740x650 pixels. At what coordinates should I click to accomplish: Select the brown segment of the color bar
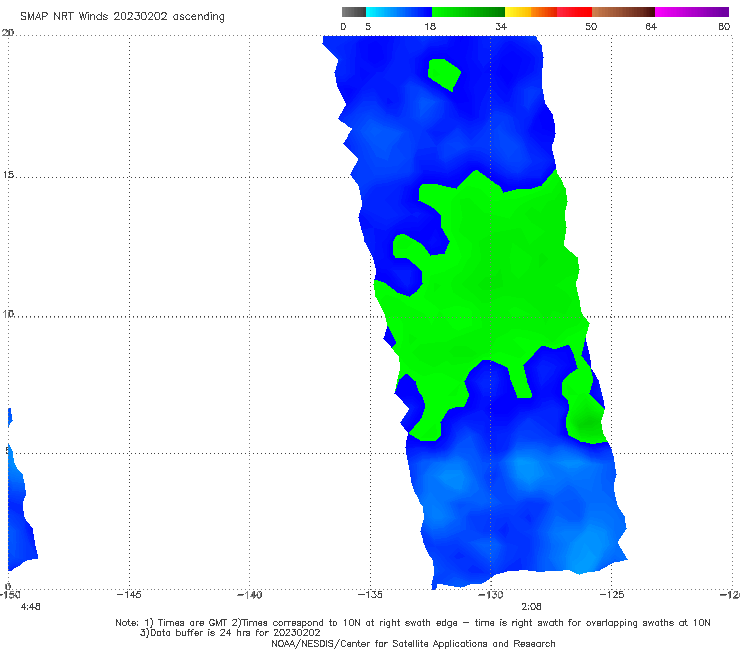point(623,12)
